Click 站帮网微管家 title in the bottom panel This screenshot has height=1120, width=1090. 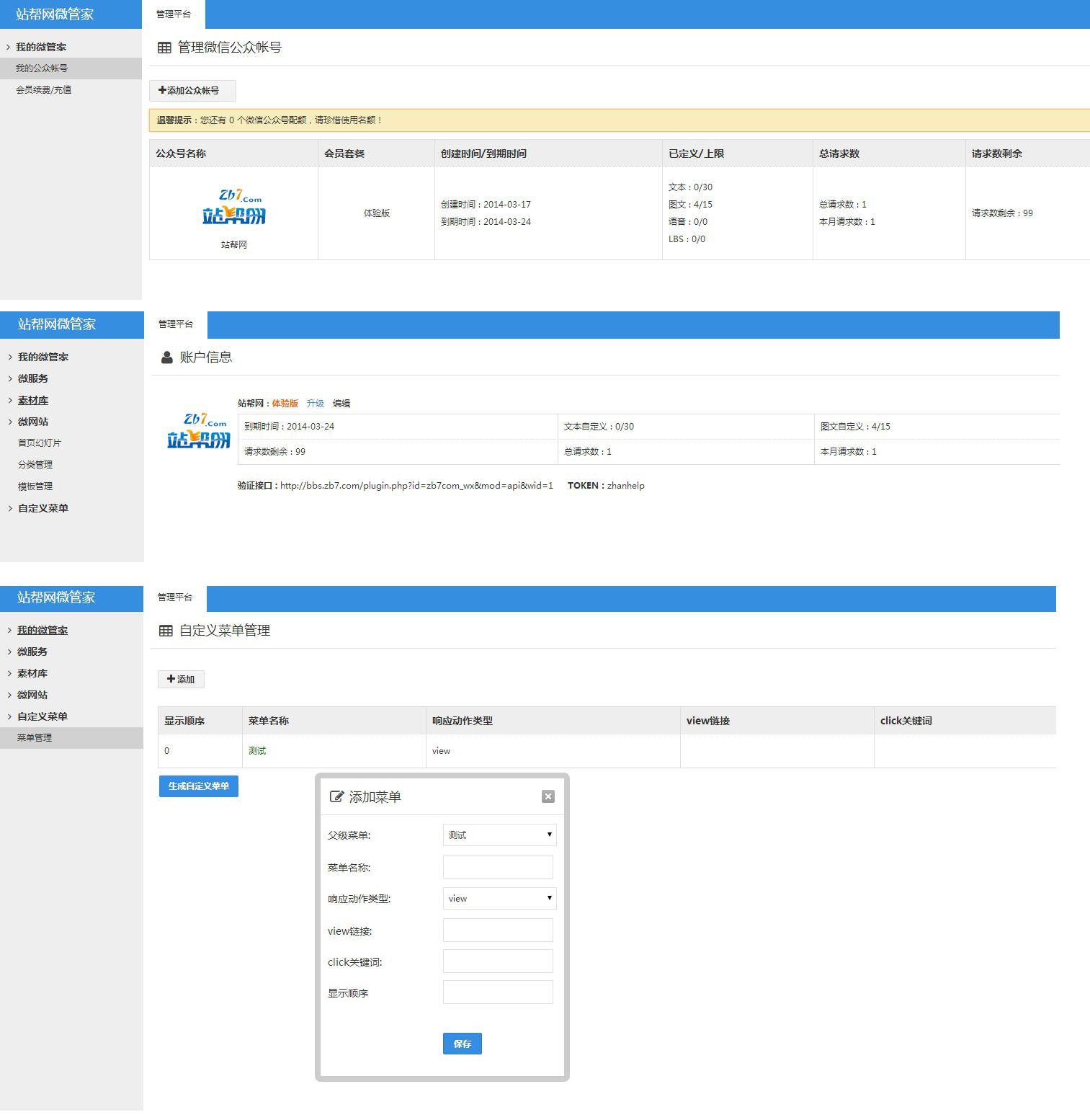(x=56, y=597)
